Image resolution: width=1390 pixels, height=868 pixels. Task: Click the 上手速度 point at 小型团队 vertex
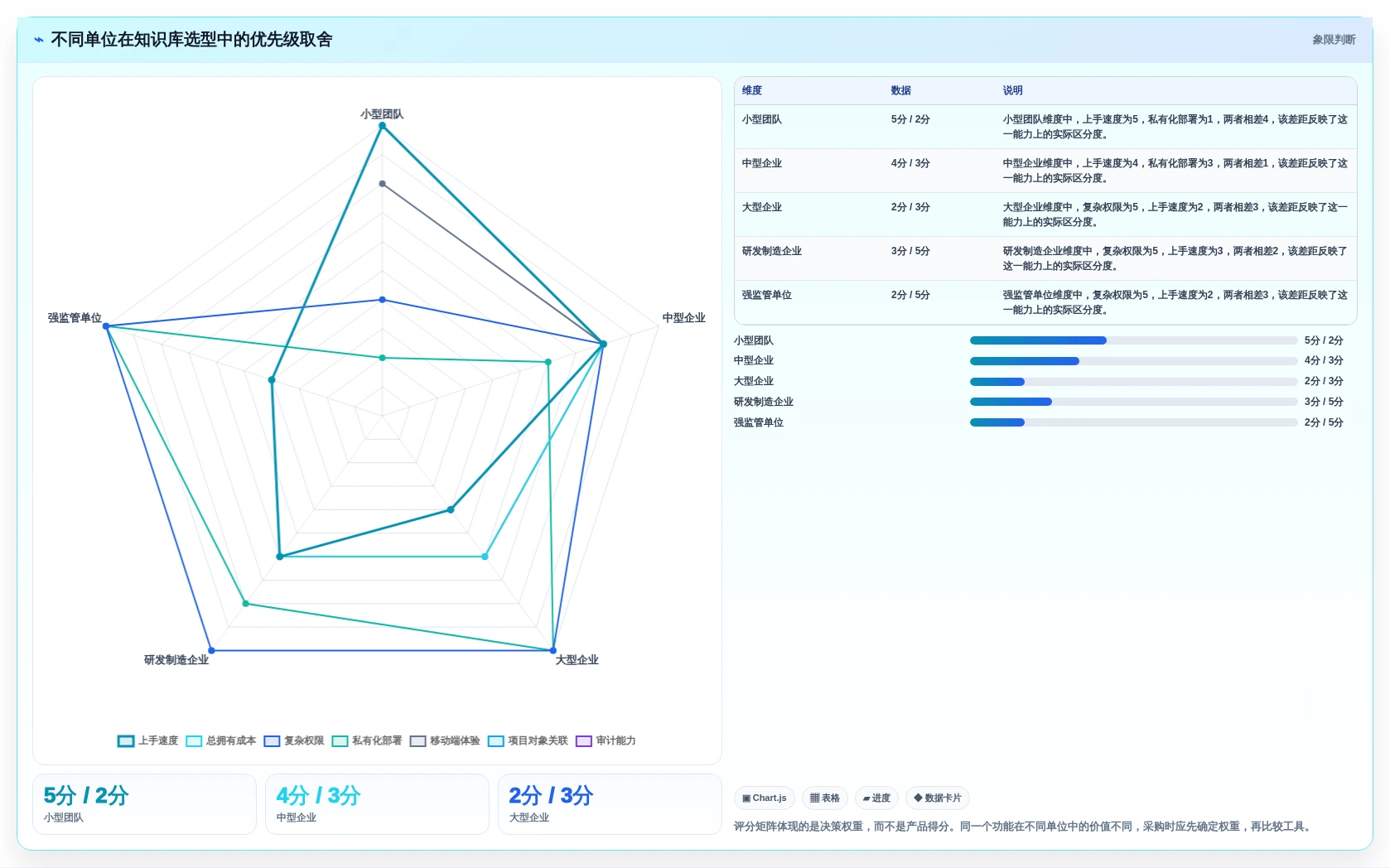[x=382, y=126]
